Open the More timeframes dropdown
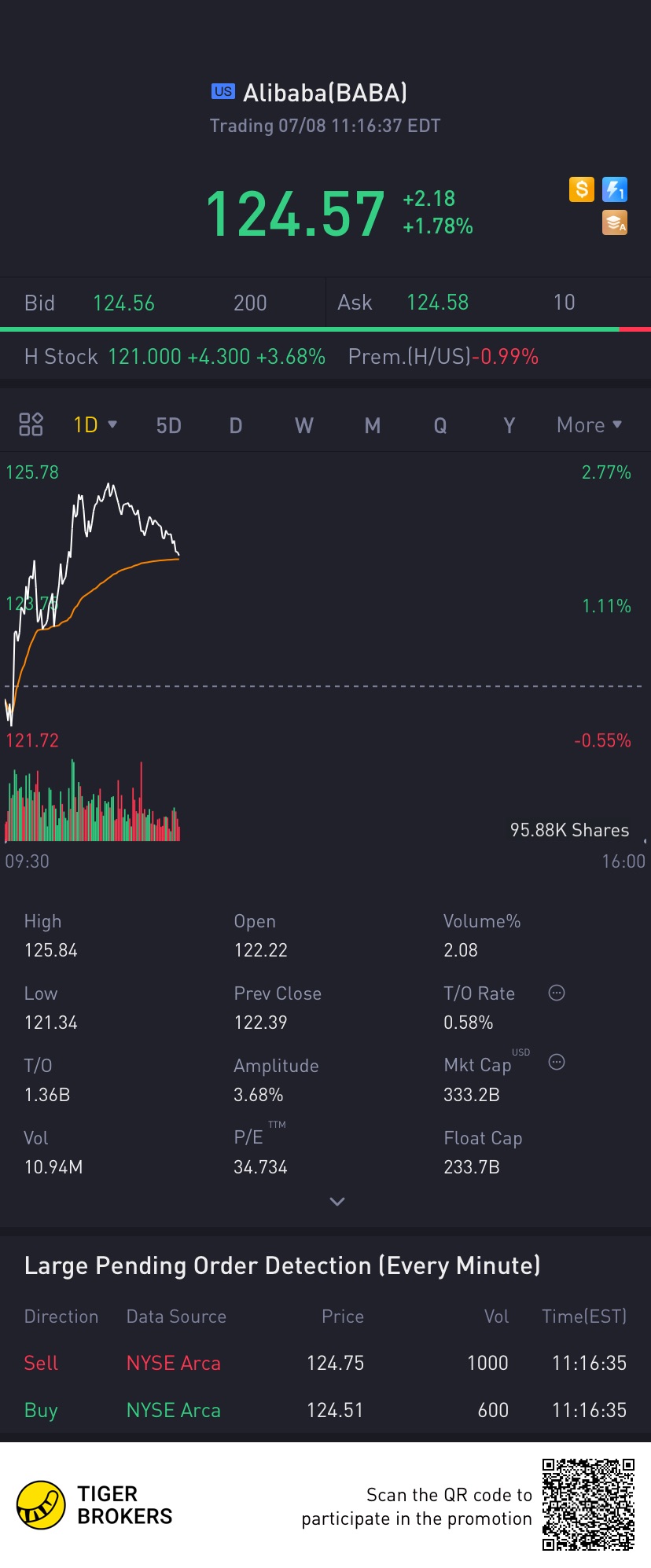651x1568 pixels. click(589, 425)
